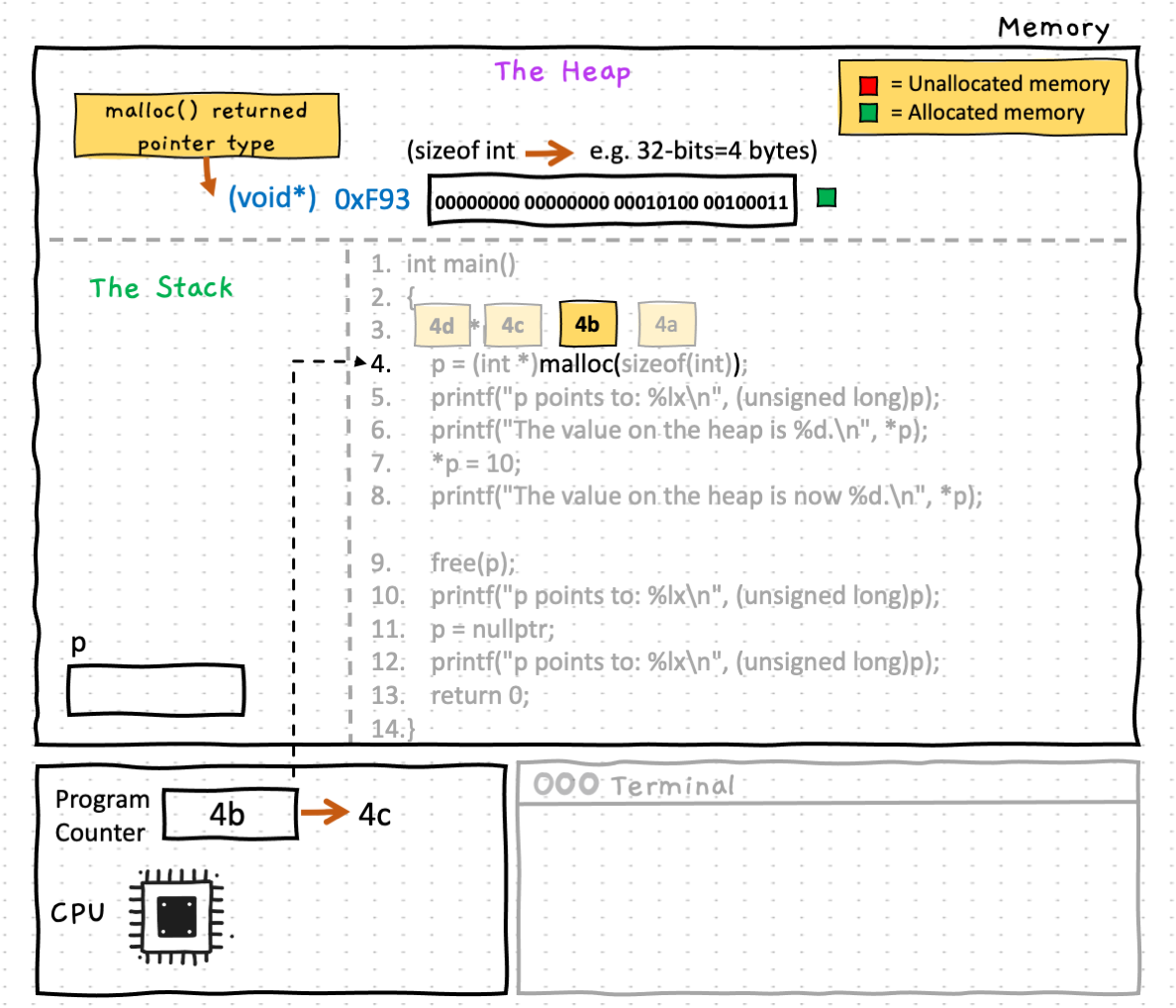Select the 4c step box
This screenshot has width=1176, height=1008.
click(x=513, y=326)
